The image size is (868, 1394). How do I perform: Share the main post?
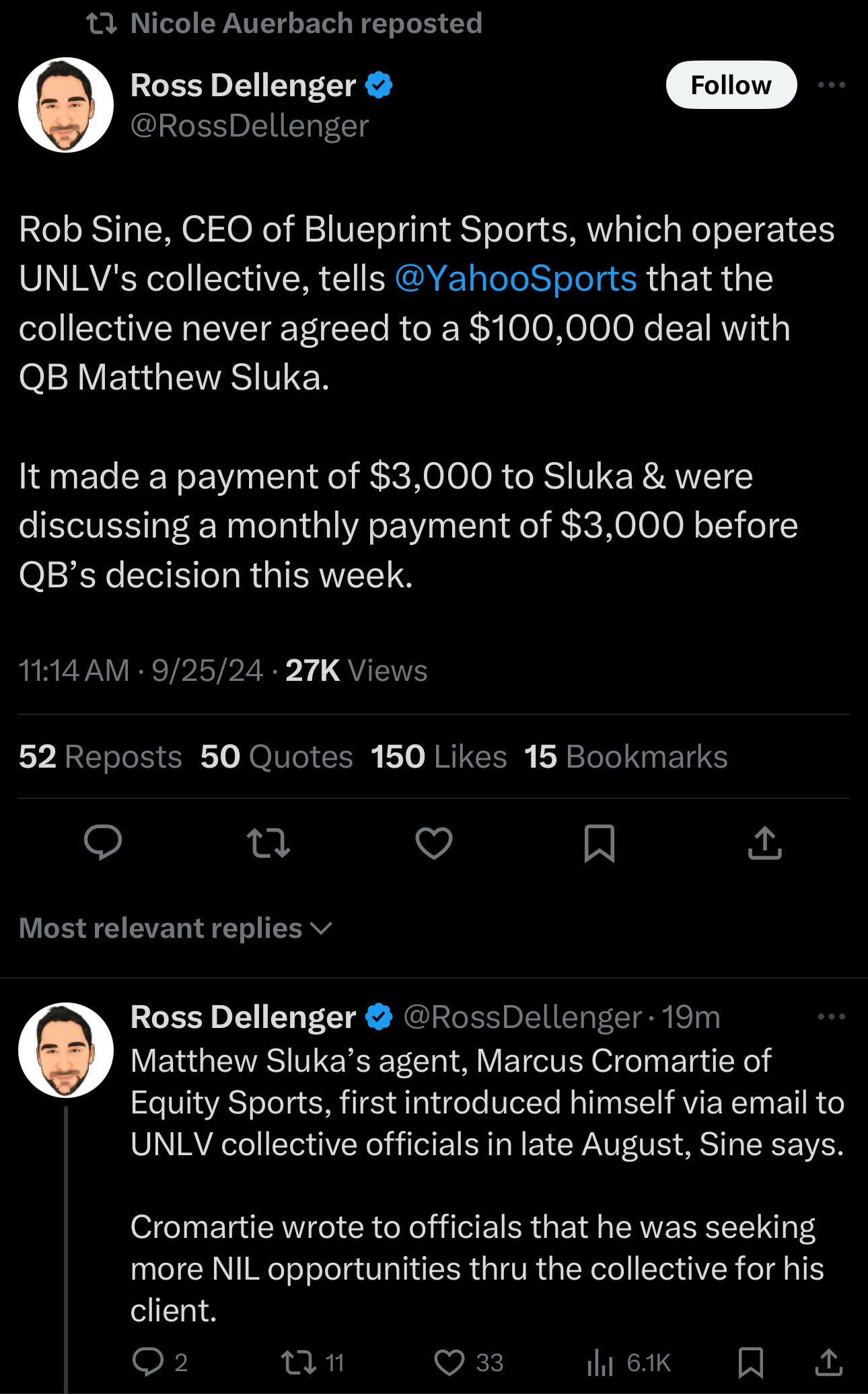coord(765,842)
